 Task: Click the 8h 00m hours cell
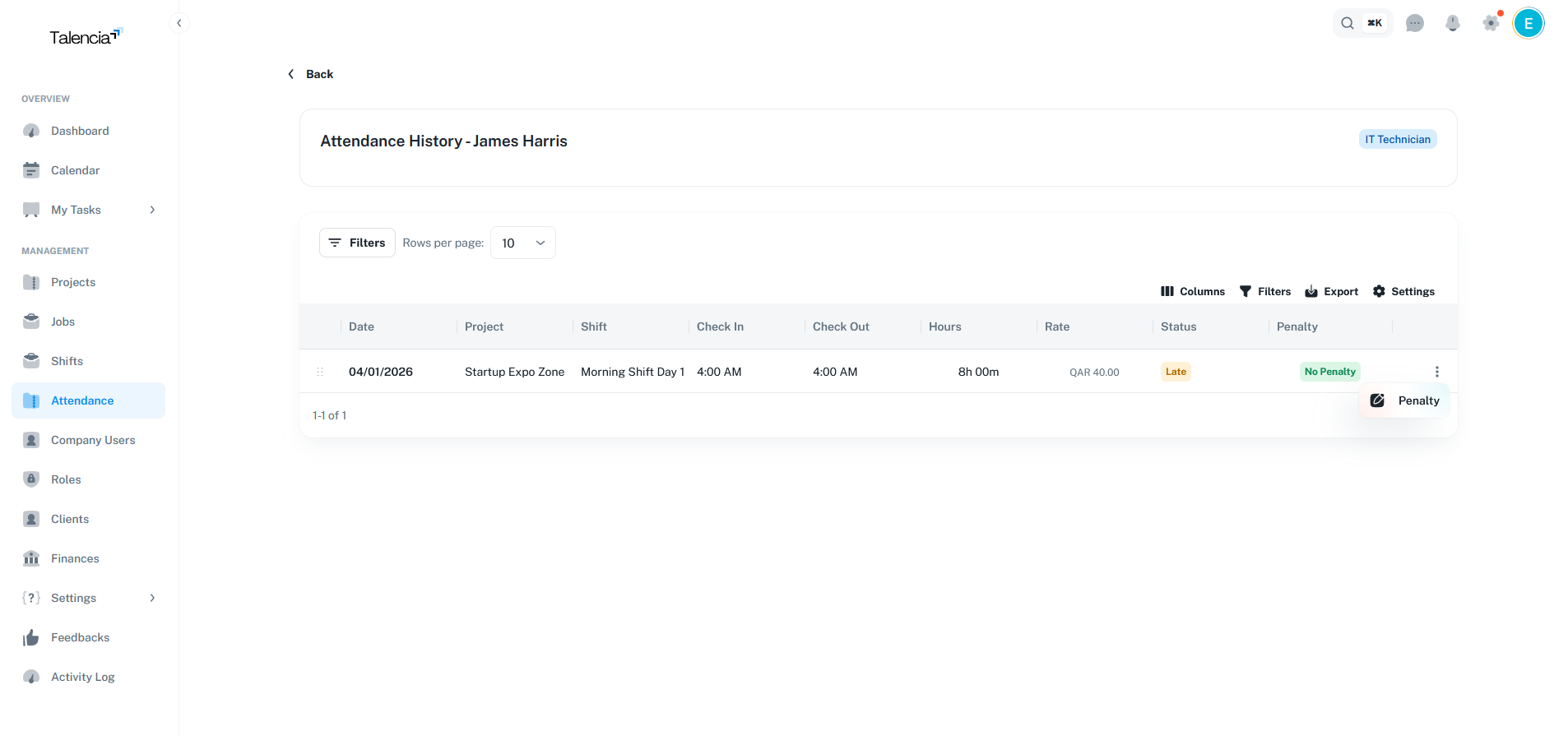[x=978, y=372]
